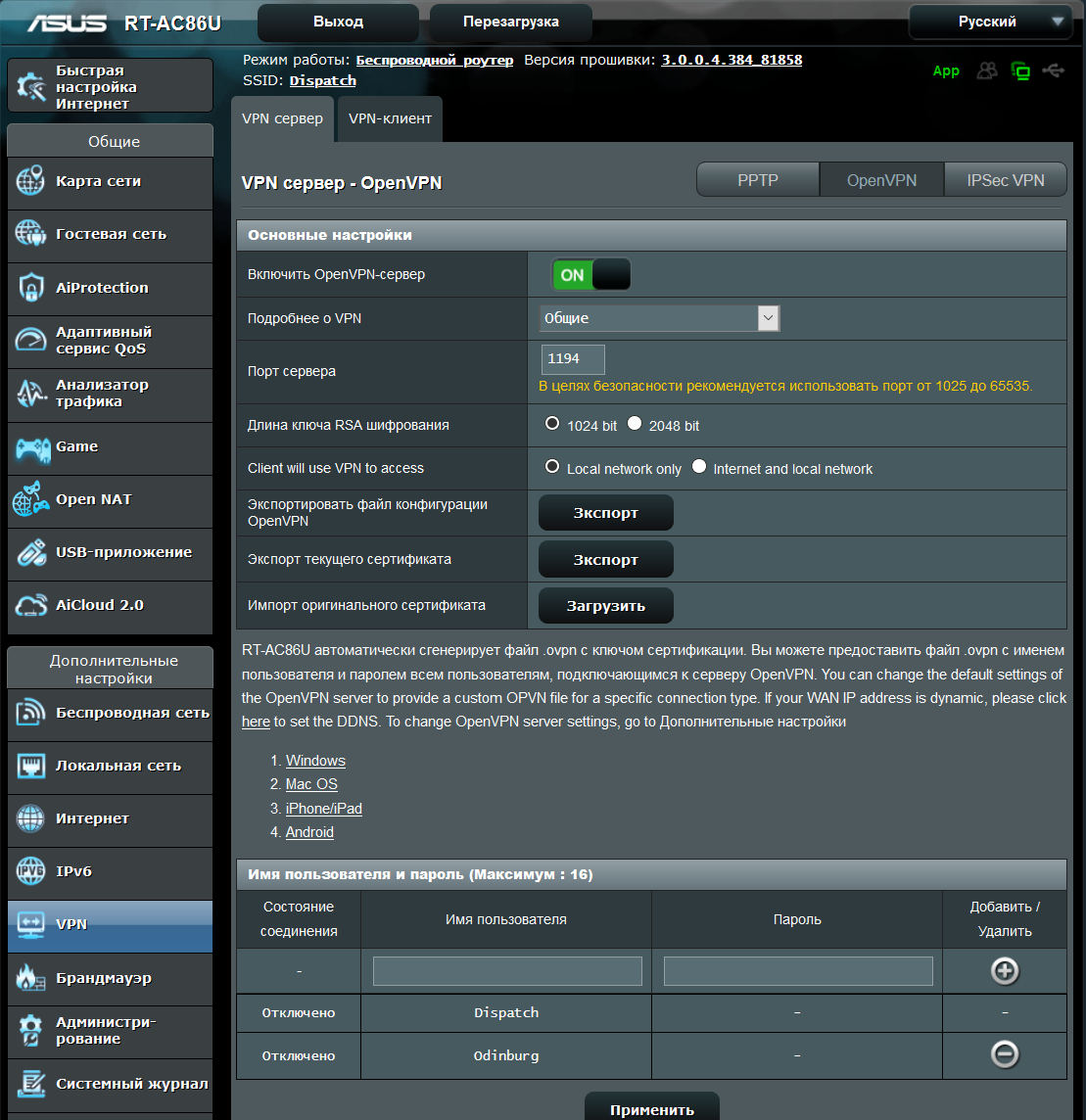Remove user Odinburg with minus icon

point(1005,1054)
